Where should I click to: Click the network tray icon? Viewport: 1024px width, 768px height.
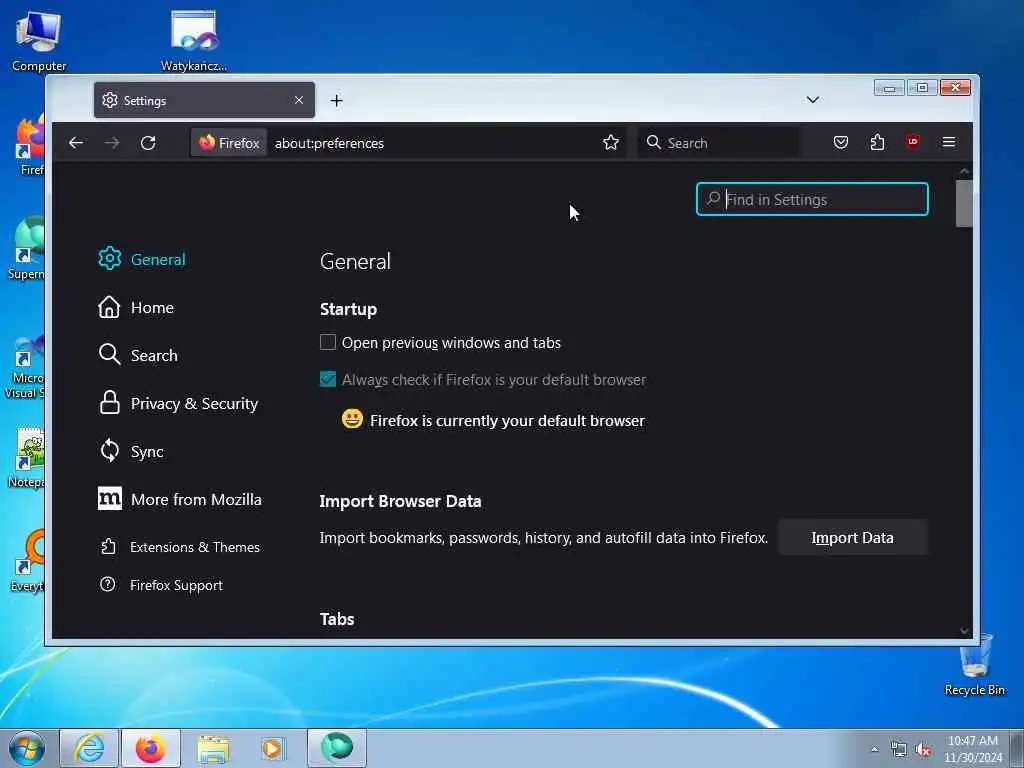coord(899,750)
